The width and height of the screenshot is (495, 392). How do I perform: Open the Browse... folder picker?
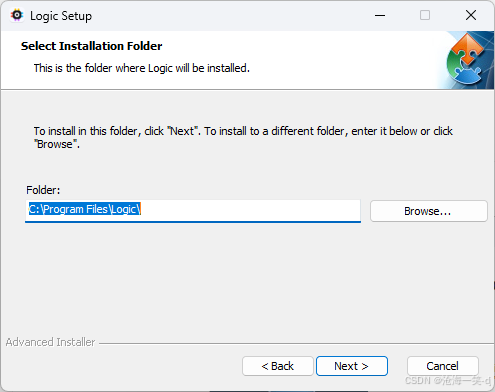[429, 211]
